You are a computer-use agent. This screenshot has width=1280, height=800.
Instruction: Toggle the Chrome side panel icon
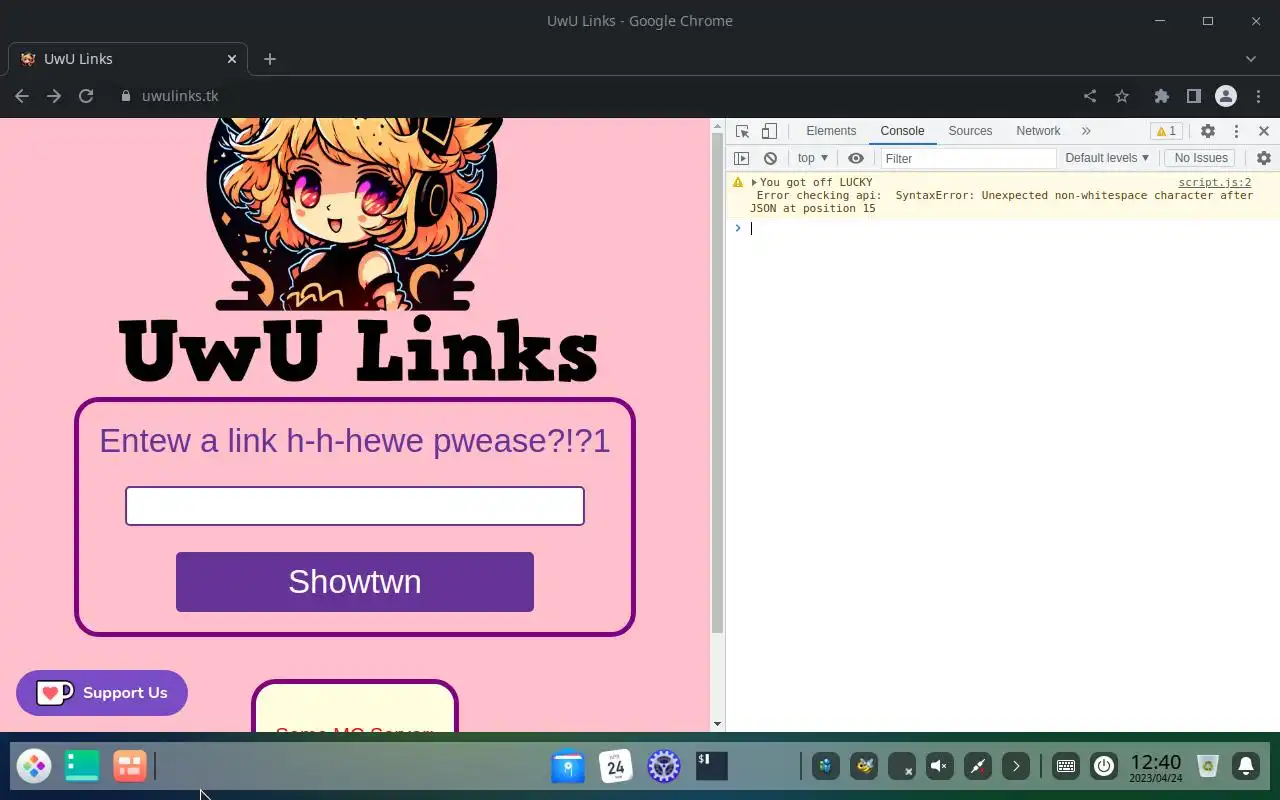click(x=1193, y=96)
